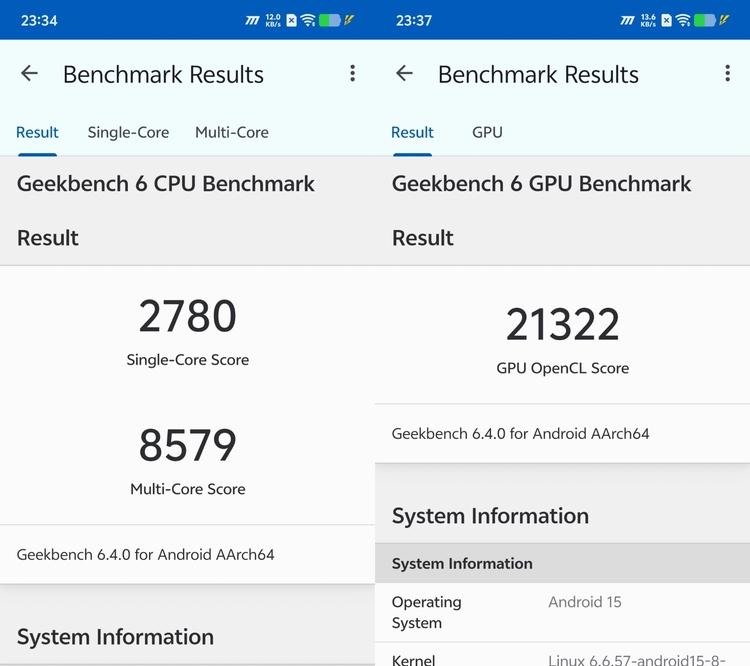This screenshot has width=750, height=666.
Task: Select Result tab on CPU benchmark screen
Action: coord(37,133)
